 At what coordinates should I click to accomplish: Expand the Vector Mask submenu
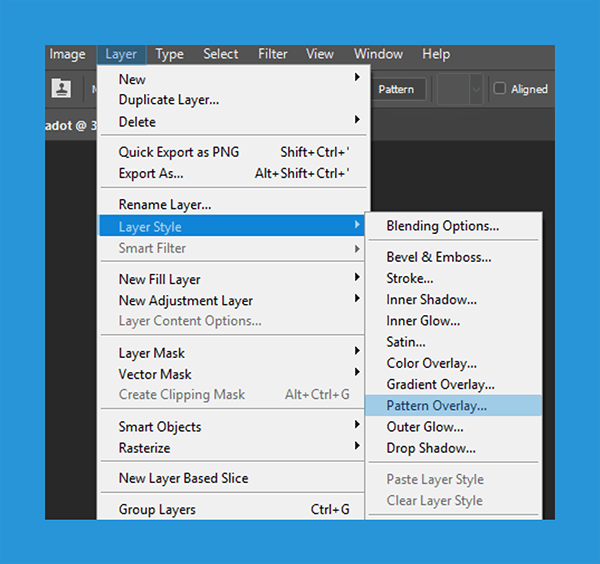click(x=232, y=374)
